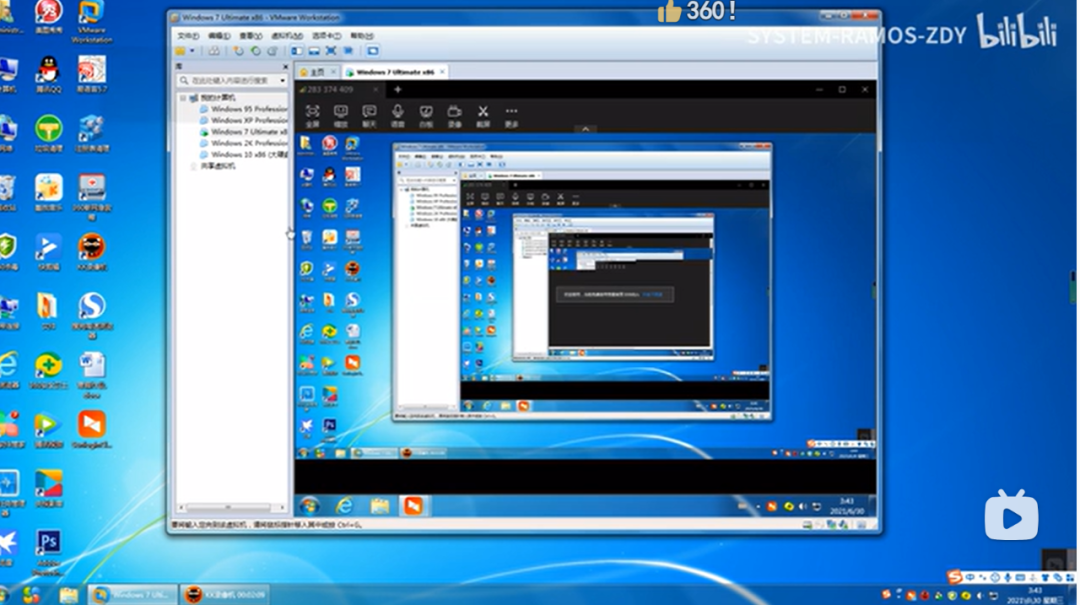This screenshot has height=605, width=1080.
Task: Click the 缩放 zoom icon in remote toolbar
Action: (x=341, y=116)
